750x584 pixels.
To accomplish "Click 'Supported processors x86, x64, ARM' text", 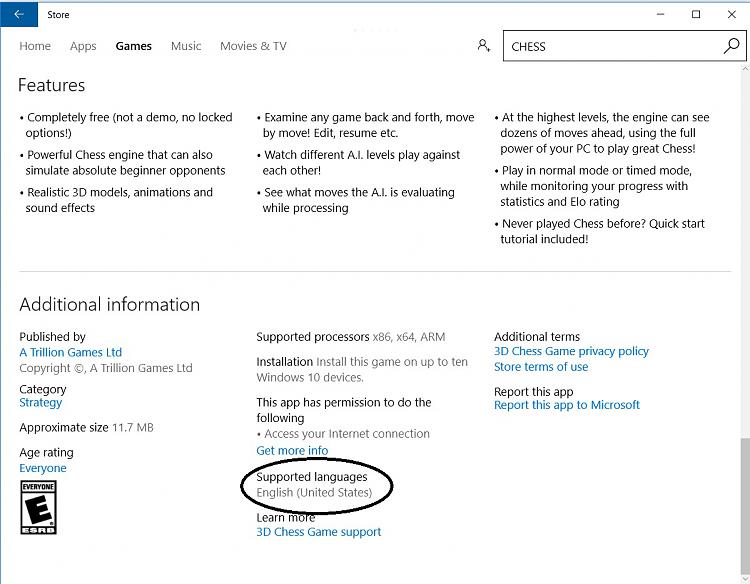I will point(351,337).
